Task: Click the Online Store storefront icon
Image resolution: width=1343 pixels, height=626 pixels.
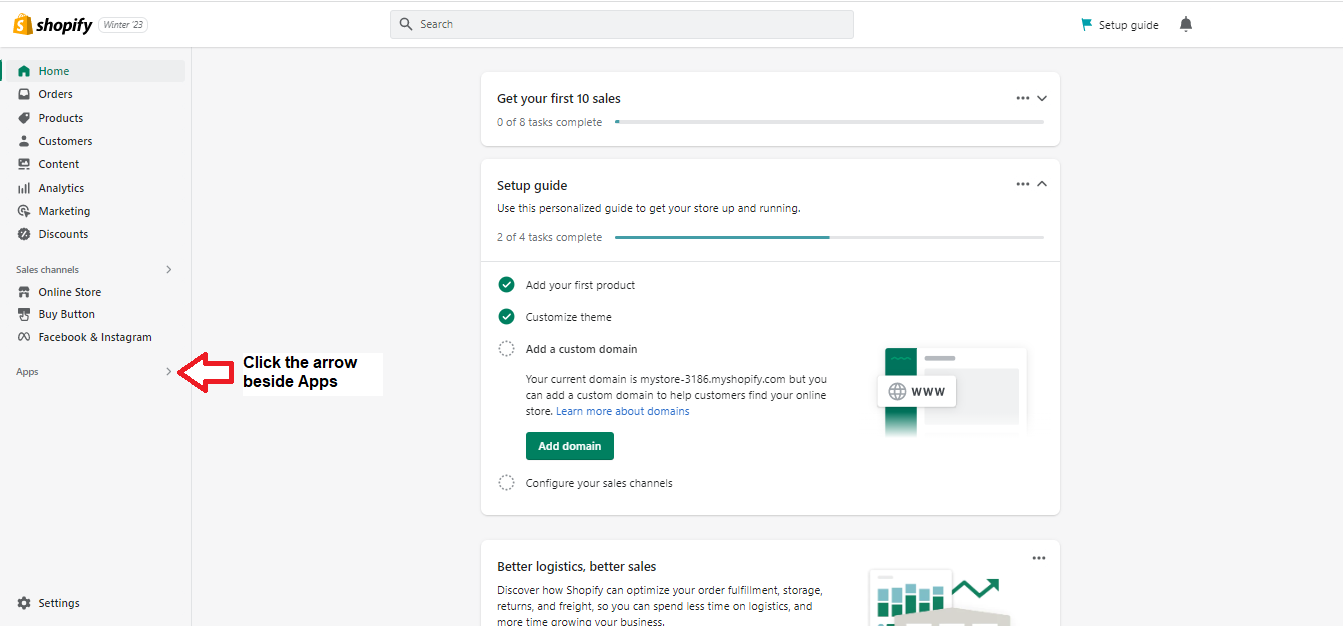Action: pyautogui.click(x=24, y=292)
